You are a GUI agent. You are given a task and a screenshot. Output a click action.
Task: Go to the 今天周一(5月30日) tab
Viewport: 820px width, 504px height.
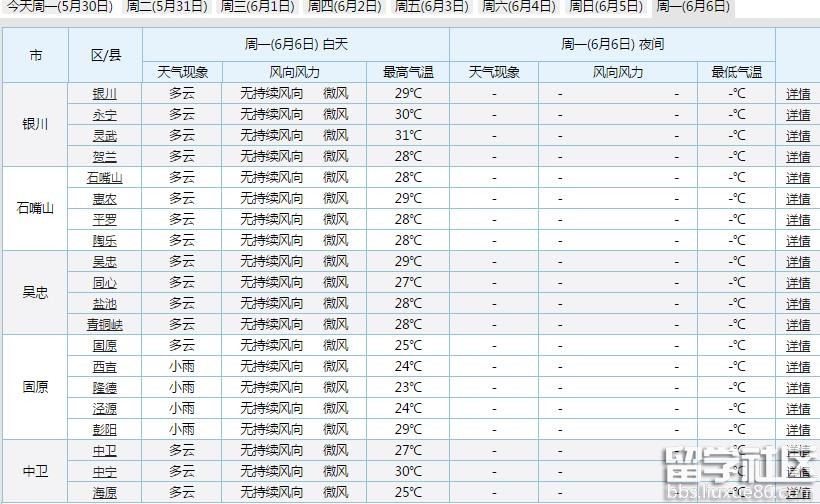click(61, 7)
